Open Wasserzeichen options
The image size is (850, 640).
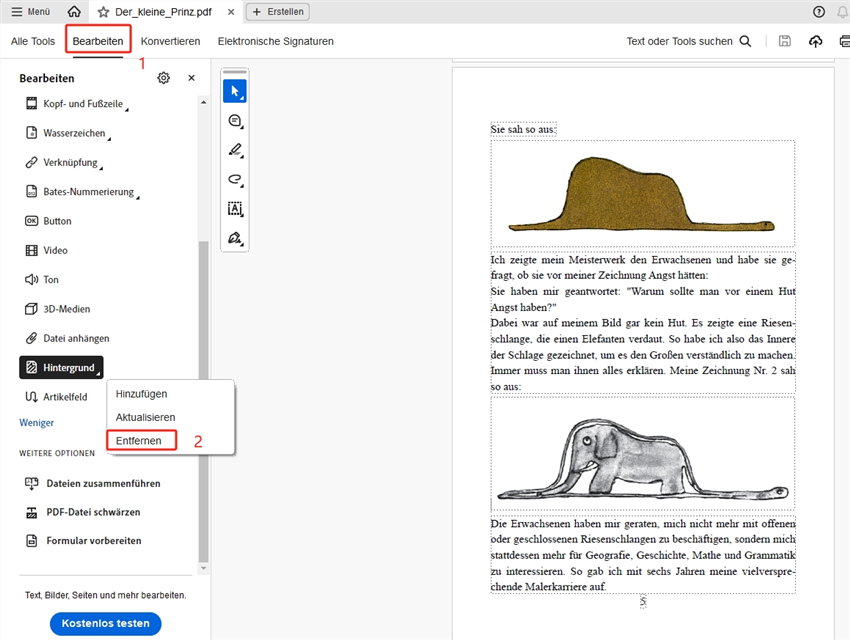68,133
